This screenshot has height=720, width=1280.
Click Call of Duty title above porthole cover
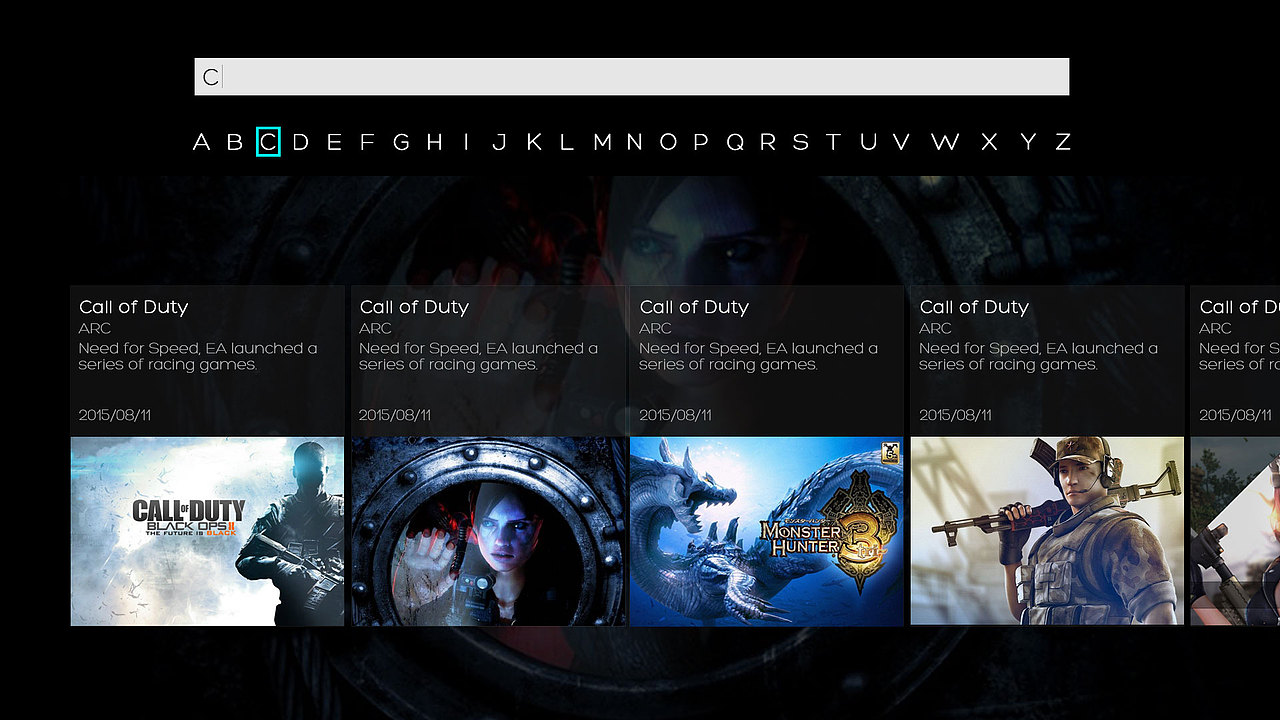414,307
